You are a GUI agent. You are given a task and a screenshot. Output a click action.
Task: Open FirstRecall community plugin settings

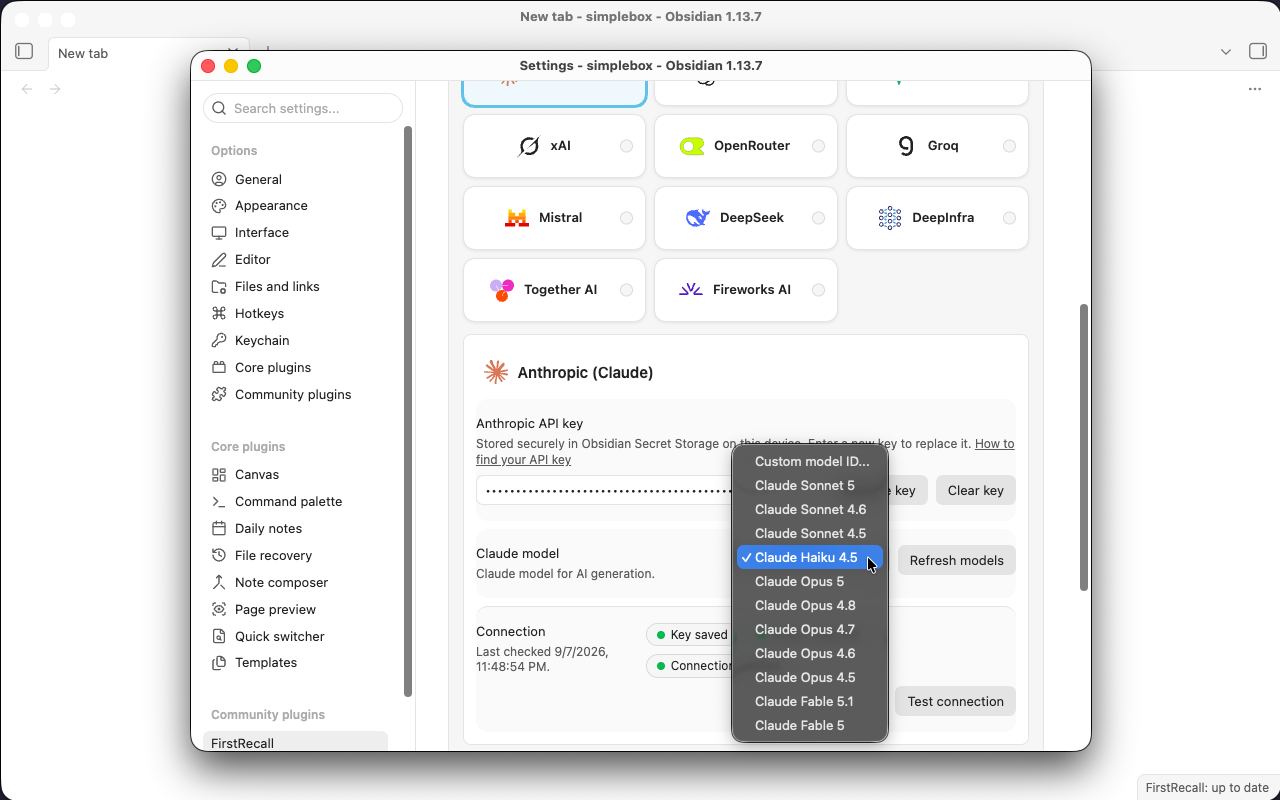click(295, 743)
